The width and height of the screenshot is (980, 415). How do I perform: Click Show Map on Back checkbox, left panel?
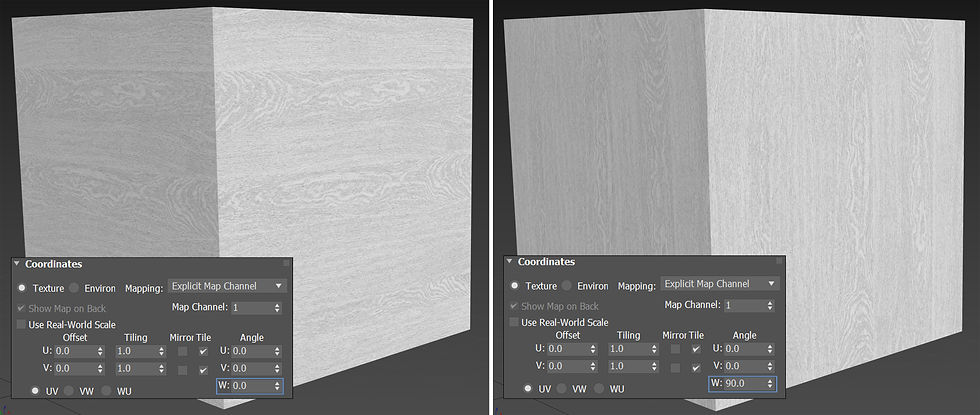point(22,308)
